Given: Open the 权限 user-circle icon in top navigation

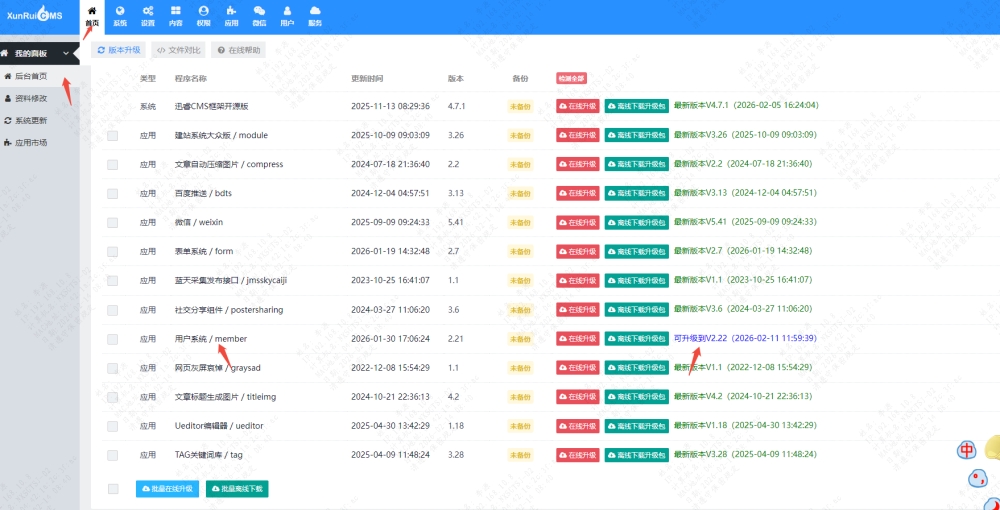Looking at the screenshot, I should 204,14.
